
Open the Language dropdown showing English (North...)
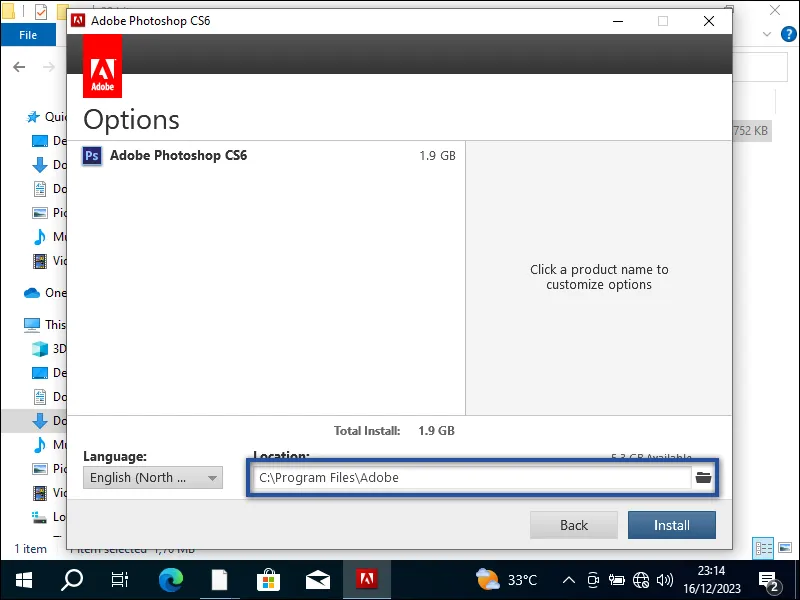click(152, 478)
